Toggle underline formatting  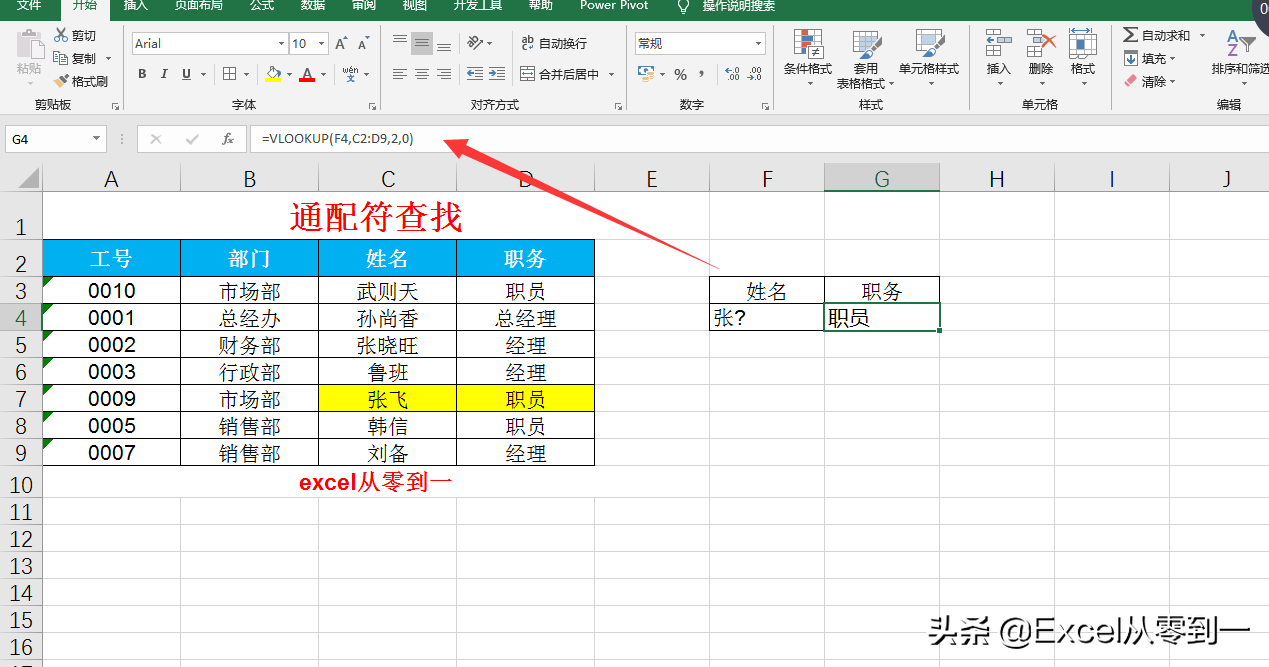coord(186,74)
